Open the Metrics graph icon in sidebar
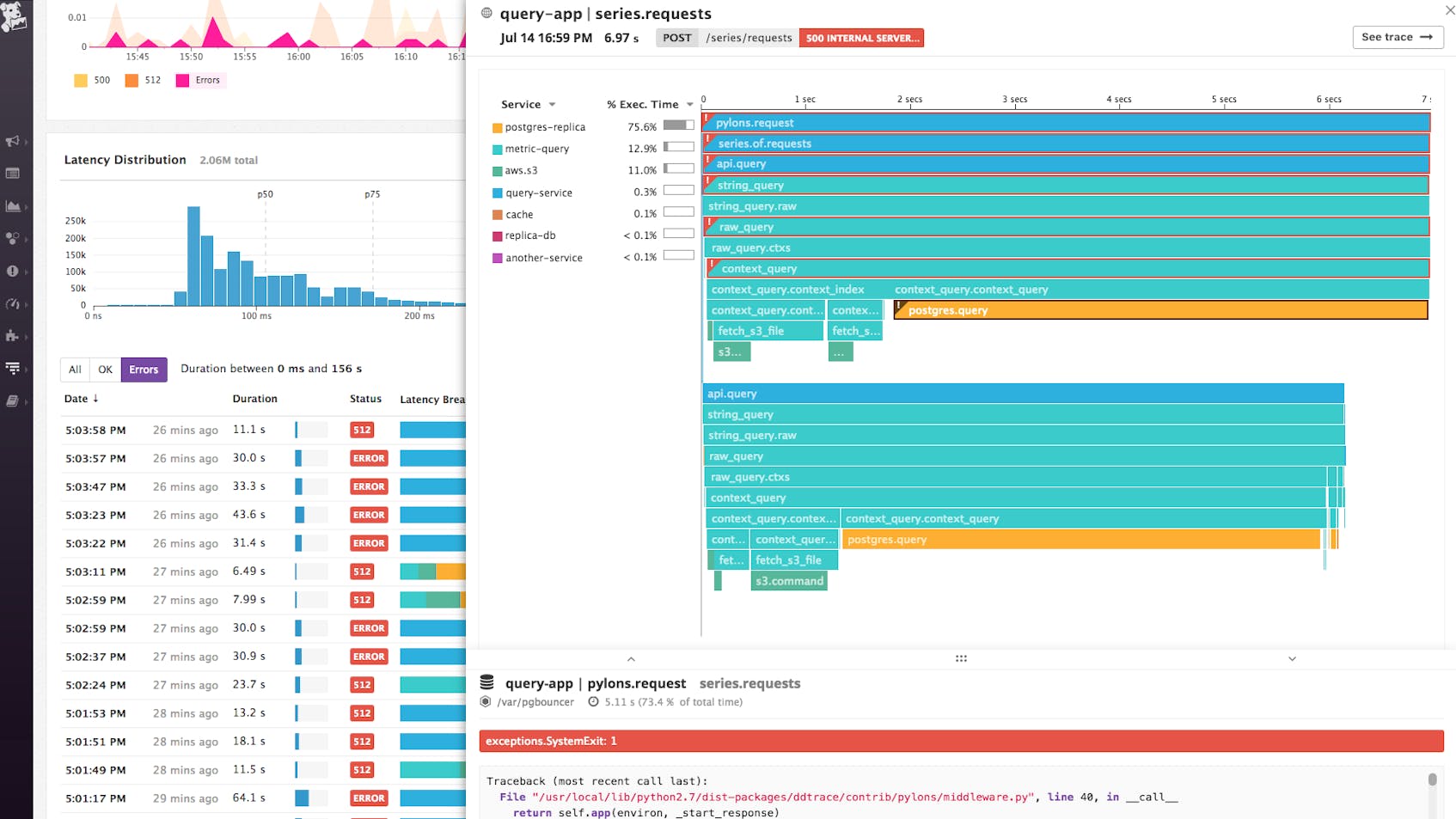Viewport: 1456px width, 819px height. click(15, 205)
